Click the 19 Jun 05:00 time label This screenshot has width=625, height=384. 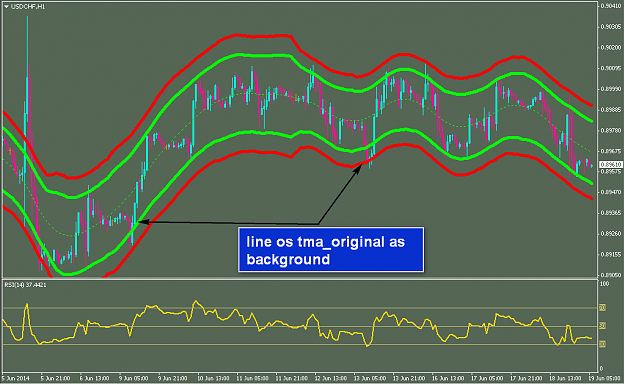point(605,378)
